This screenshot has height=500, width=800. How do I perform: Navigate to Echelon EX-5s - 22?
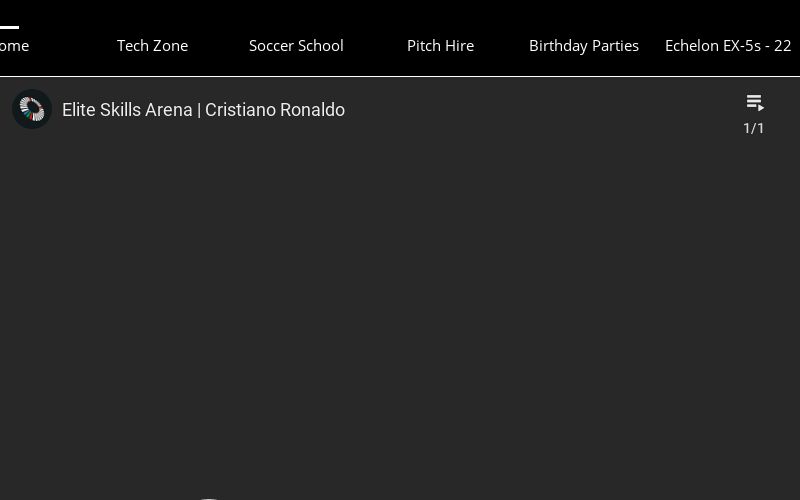[728, 46]
